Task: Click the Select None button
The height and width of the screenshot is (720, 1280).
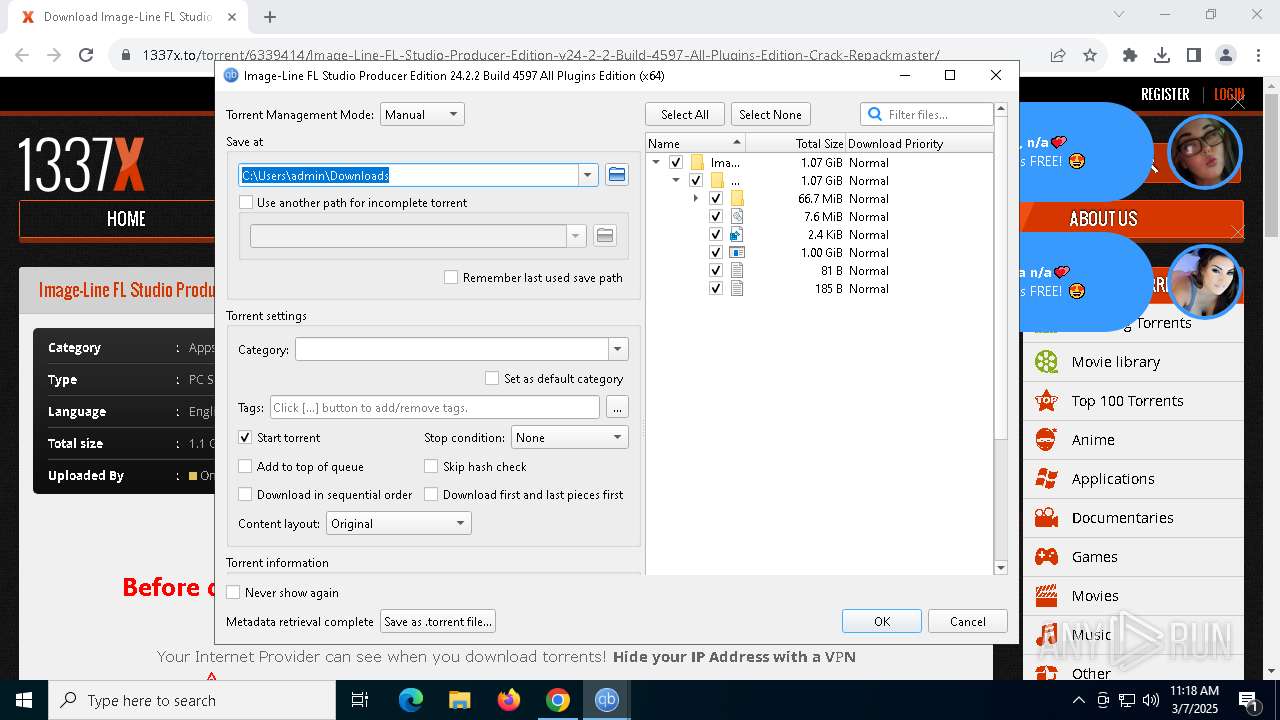Action: click(770, 115)
